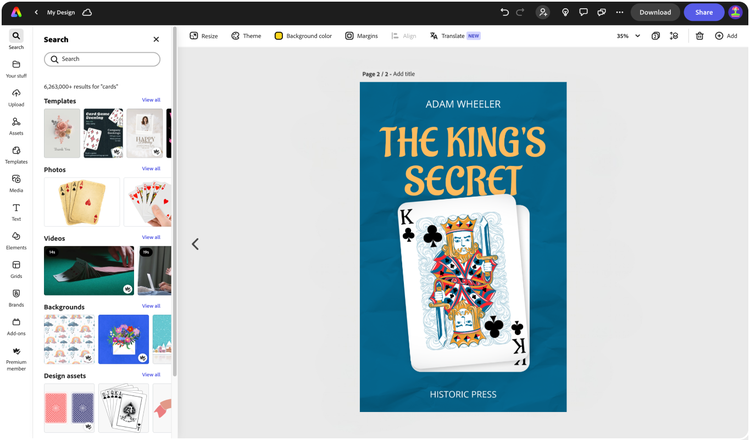Image resolution: width=750 pixels, height=440 pixels.
Task: Open the Grids panel icon
Action: pyautogui.click(x=16, y=269)
